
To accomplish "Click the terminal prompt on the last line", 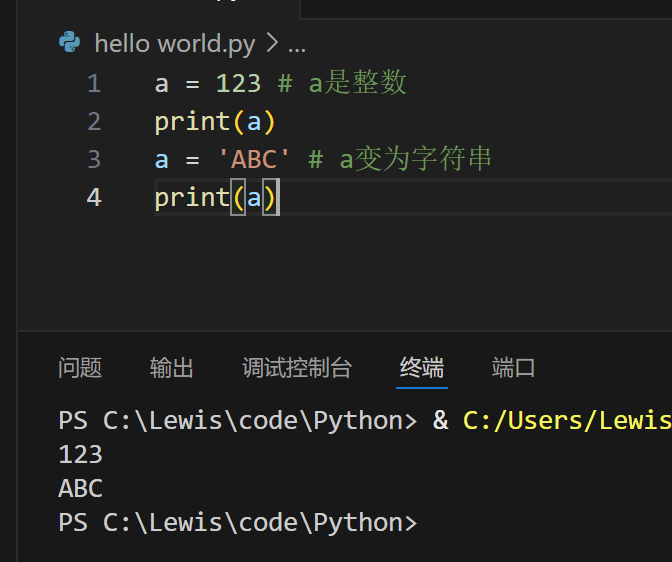I will 237,522.
